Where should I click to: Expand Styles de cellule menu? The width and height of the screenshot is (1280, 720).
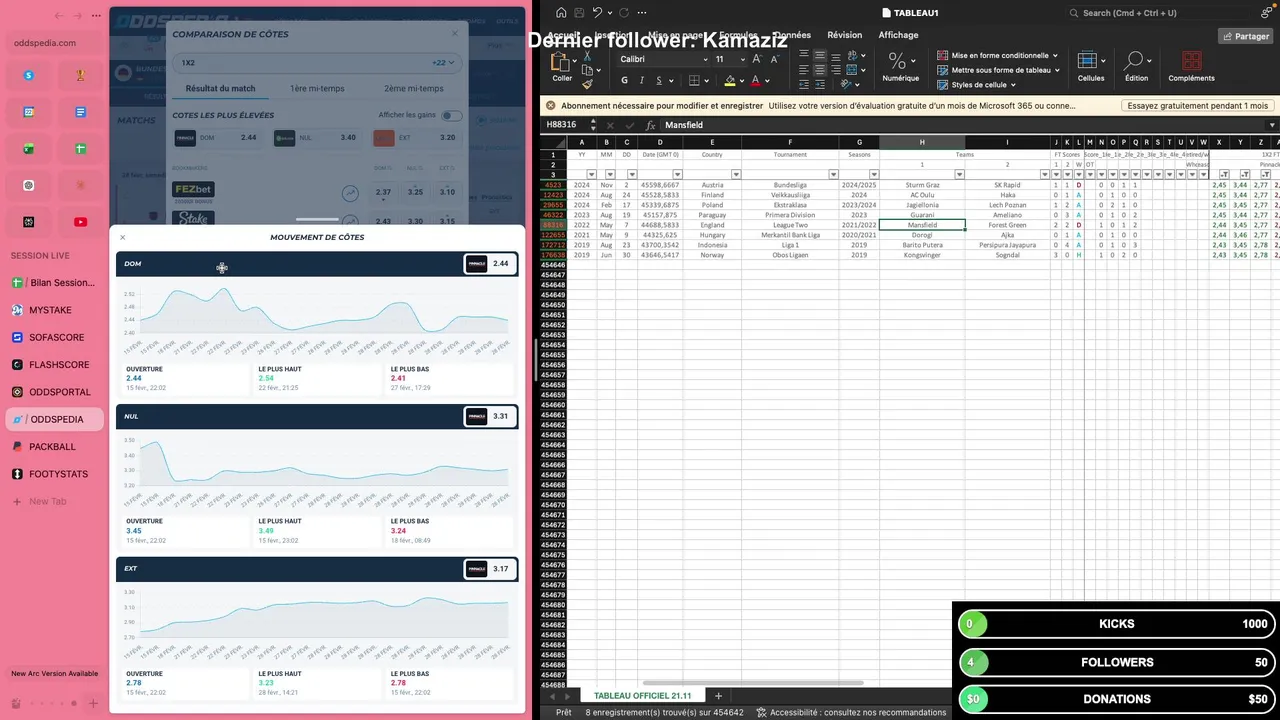point(977,85)
